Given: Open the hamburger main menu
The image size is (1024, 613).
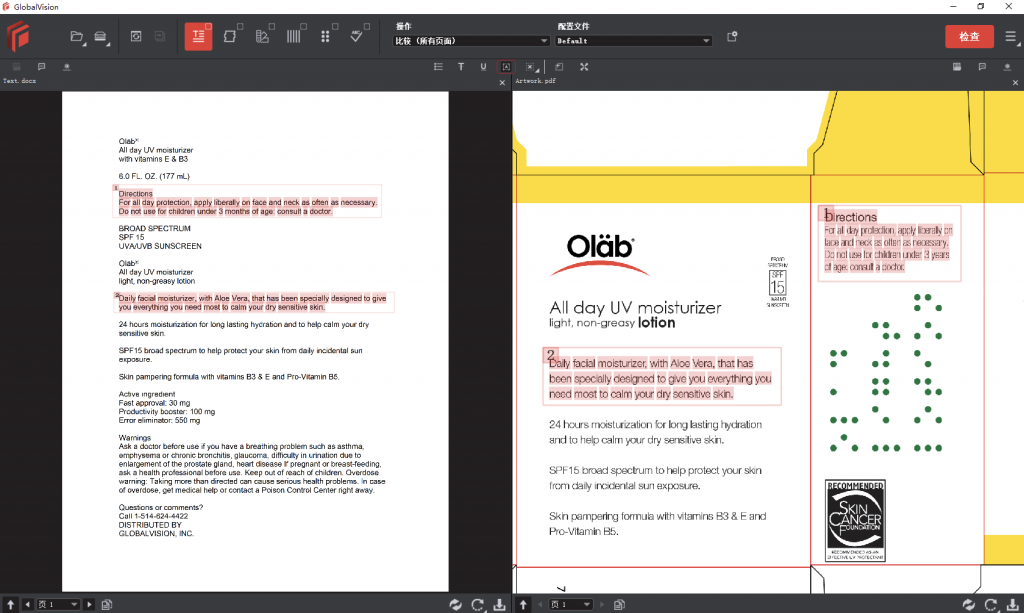Looking at the screenshot, I should tap(1010, 37).
